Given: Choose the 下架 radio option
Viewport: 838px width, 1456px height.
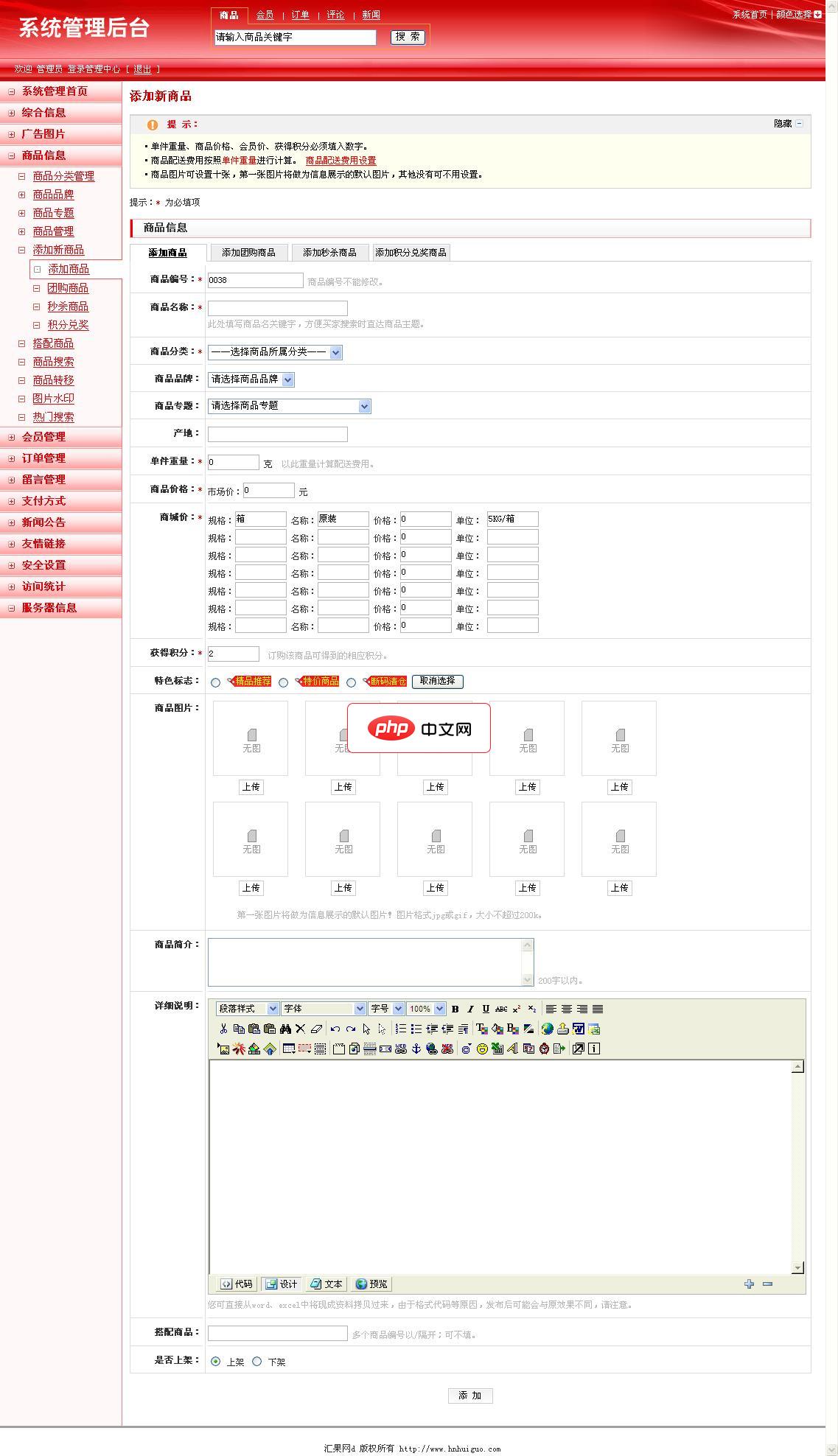Looking at the screenshot, I should point(256,1362).
